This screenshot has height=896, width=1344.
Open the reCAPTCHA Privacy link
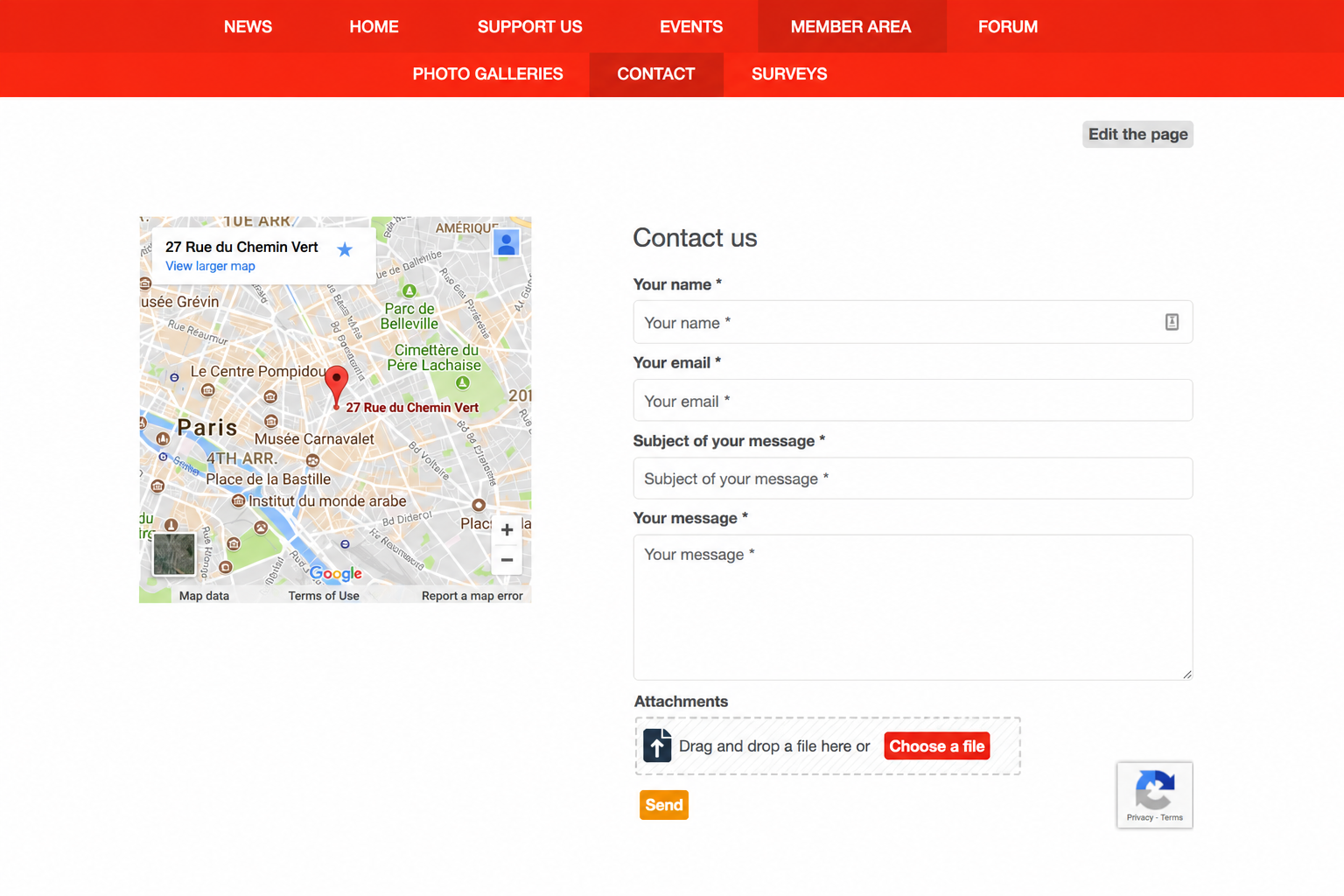[x=1139, y=817]
